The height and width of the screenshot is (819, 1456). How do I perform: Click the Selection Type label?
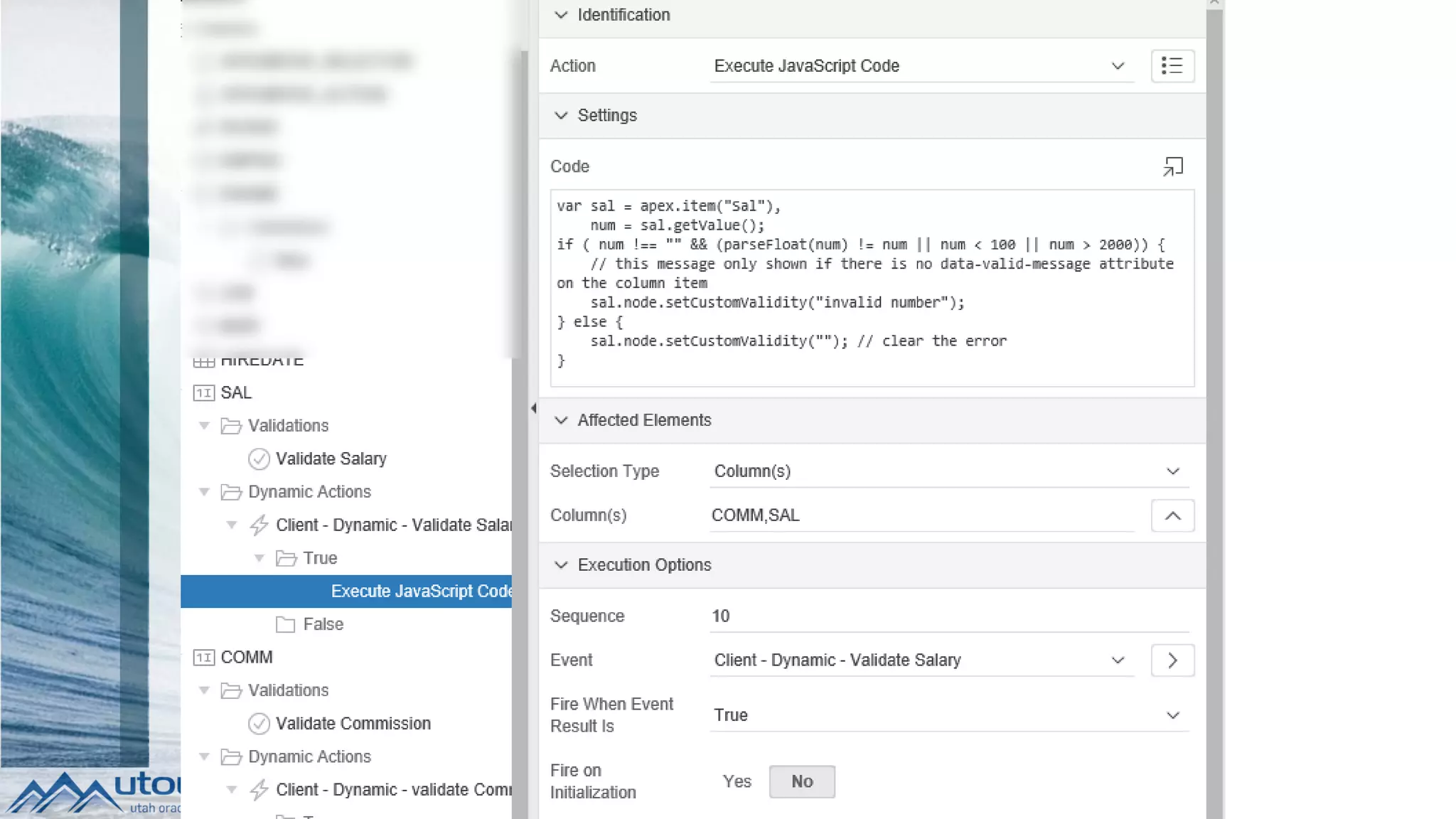click(604, 471)
